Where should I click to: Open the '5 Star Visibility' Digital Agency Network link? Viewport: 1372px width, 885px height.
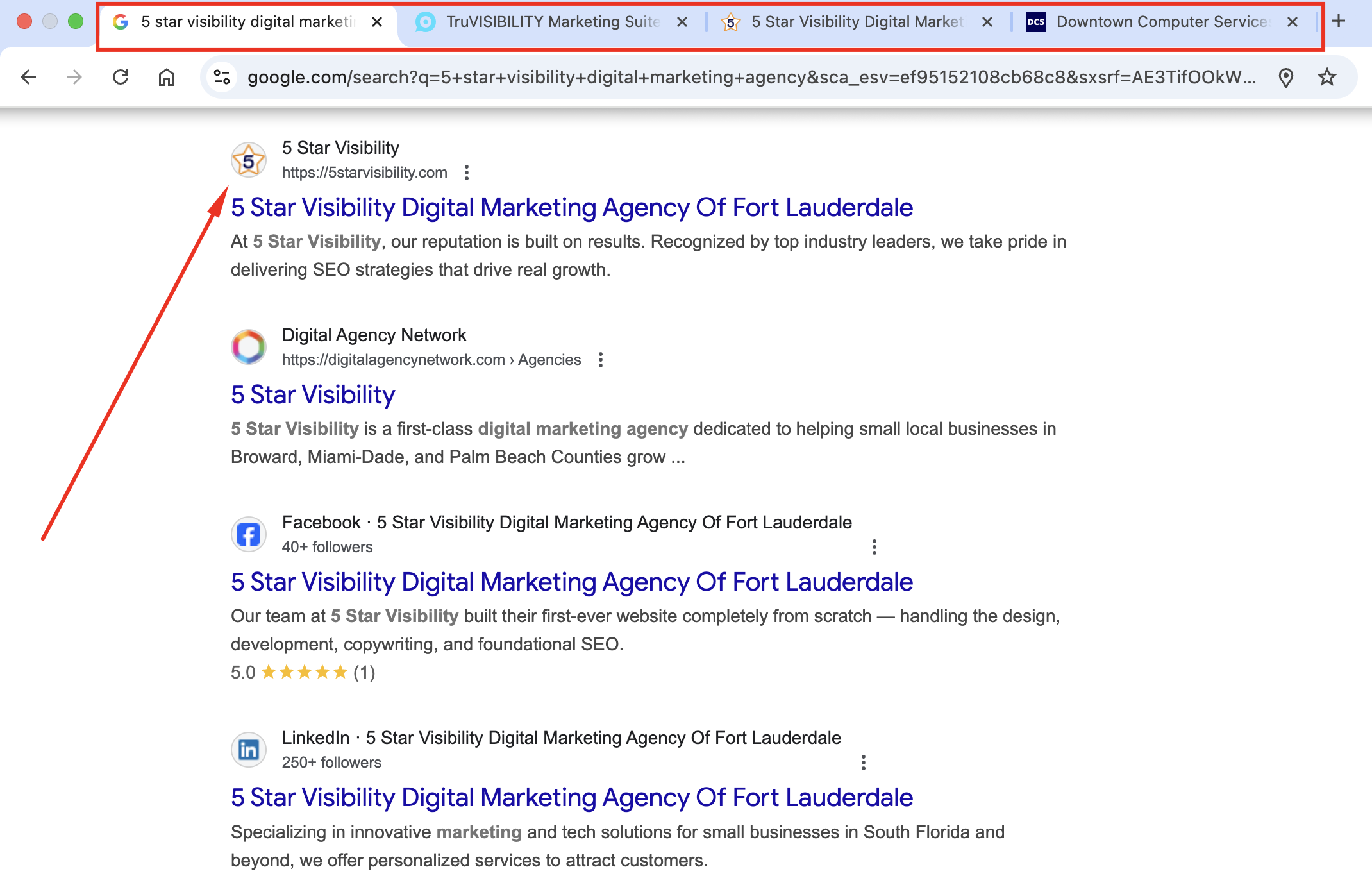[313, 395]
